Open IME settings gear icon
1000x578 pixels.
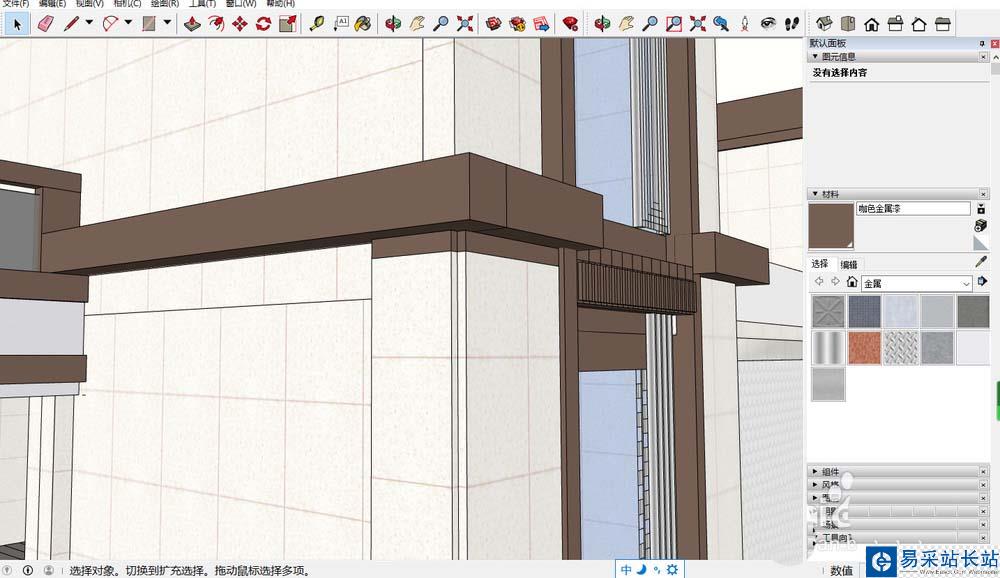point(672,570)
